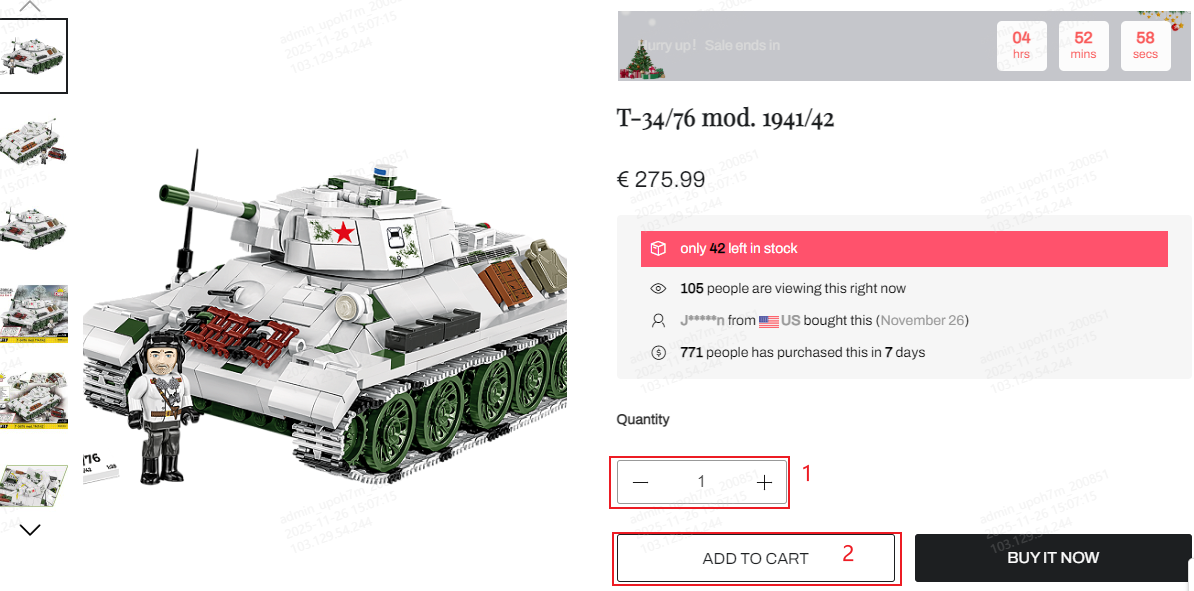Click the quantity number field

tap(701, 481)
